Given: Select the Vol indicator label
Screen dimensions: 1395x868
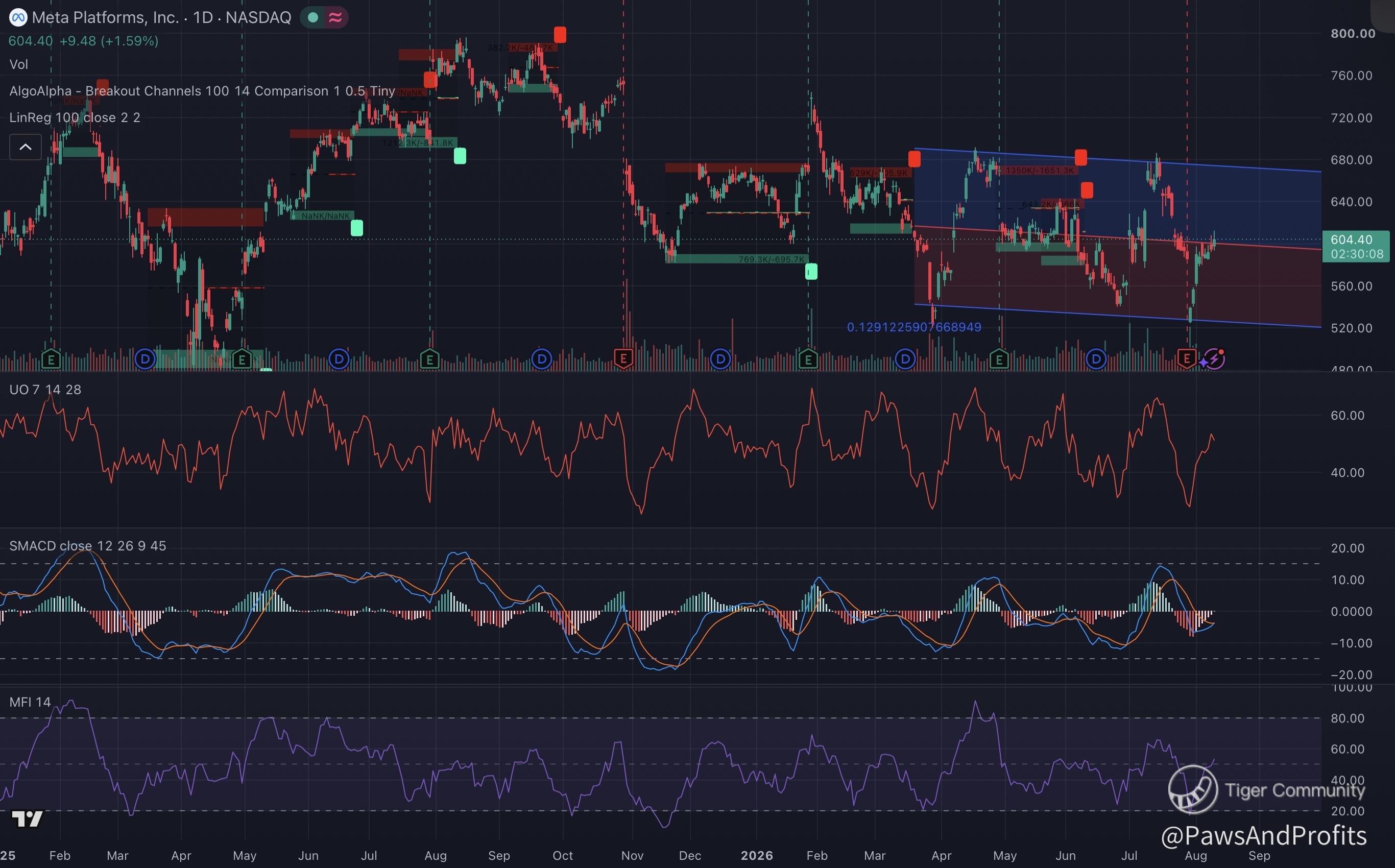Looking at the screenshot, I should [19, 64].
